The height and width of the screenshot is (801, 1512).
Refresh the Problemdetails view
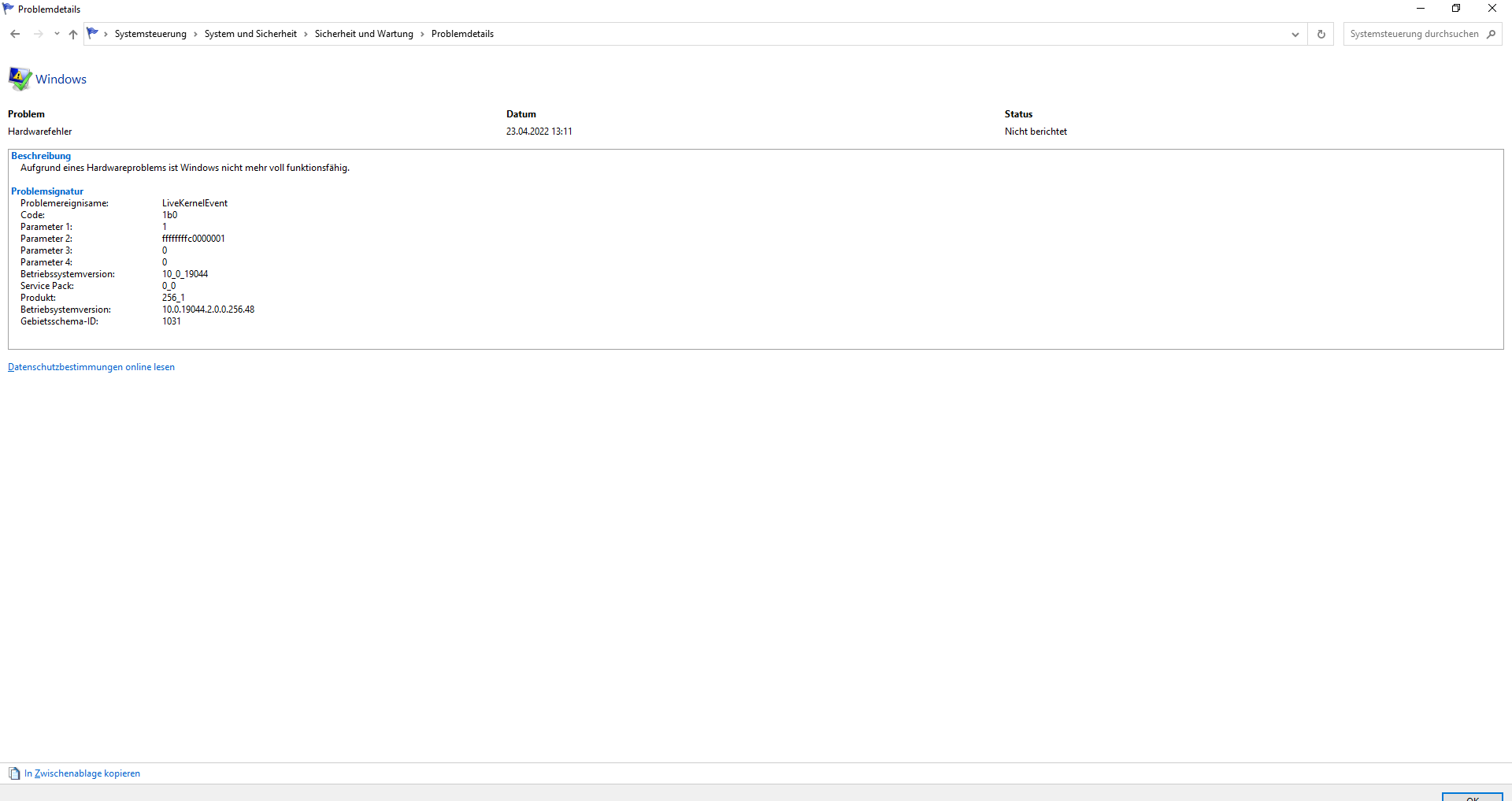(x=1321, y=34)
